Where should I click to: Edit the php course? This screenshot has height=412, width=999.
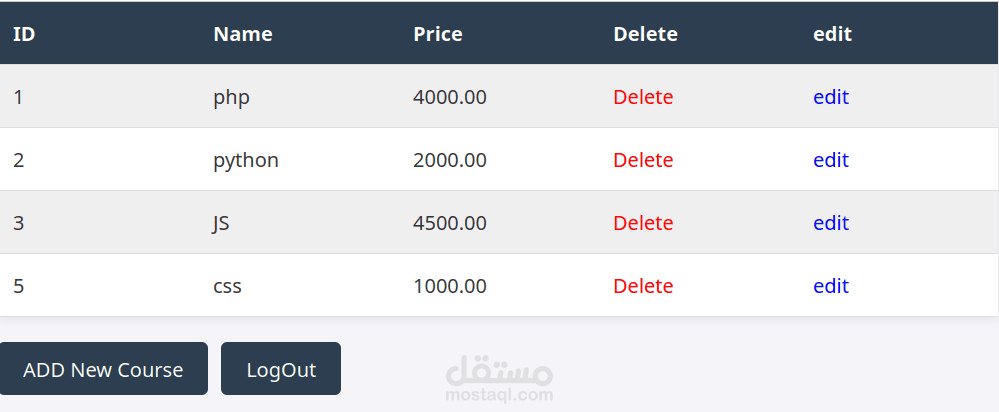tap(831, 97)
